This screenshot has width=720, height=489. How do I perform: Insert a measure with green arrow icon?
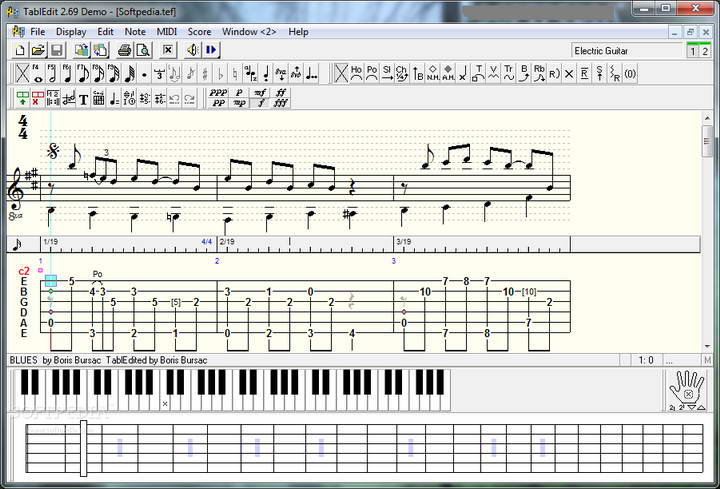point(22,98)
